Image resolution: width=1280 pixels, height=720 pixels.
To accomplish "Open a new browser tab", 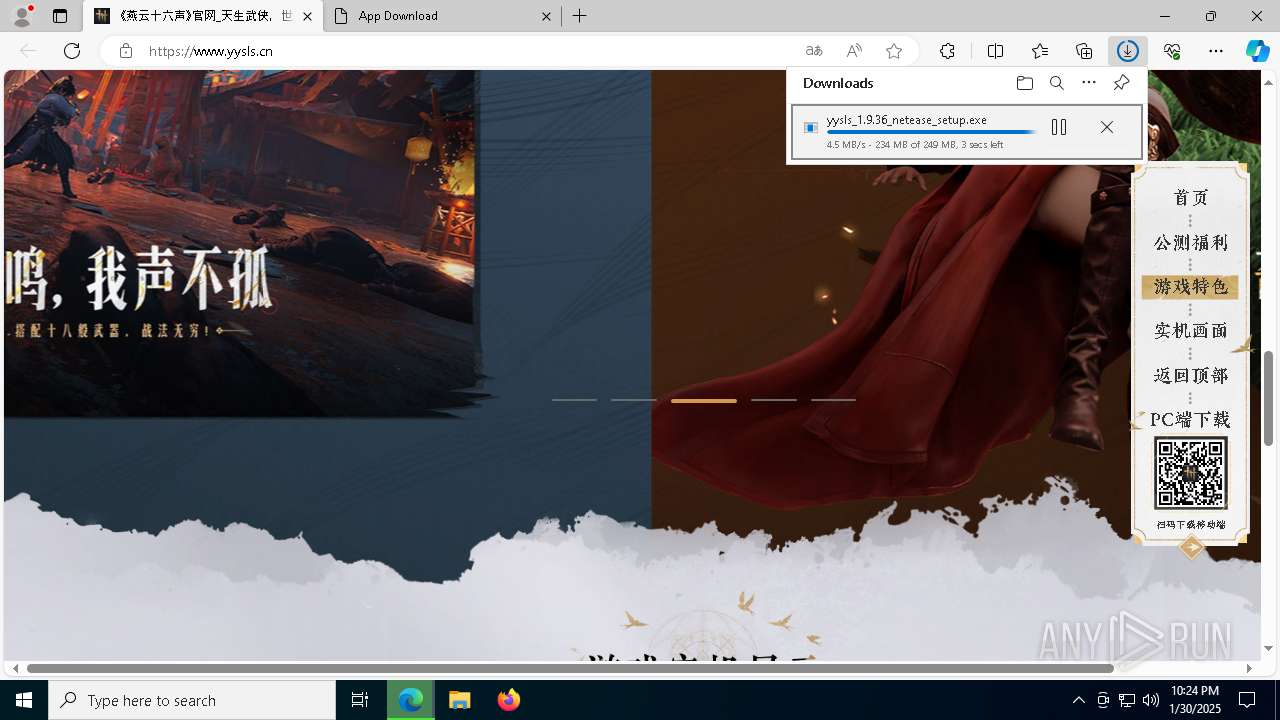I will pyautogui.click(x=580, y=16).
